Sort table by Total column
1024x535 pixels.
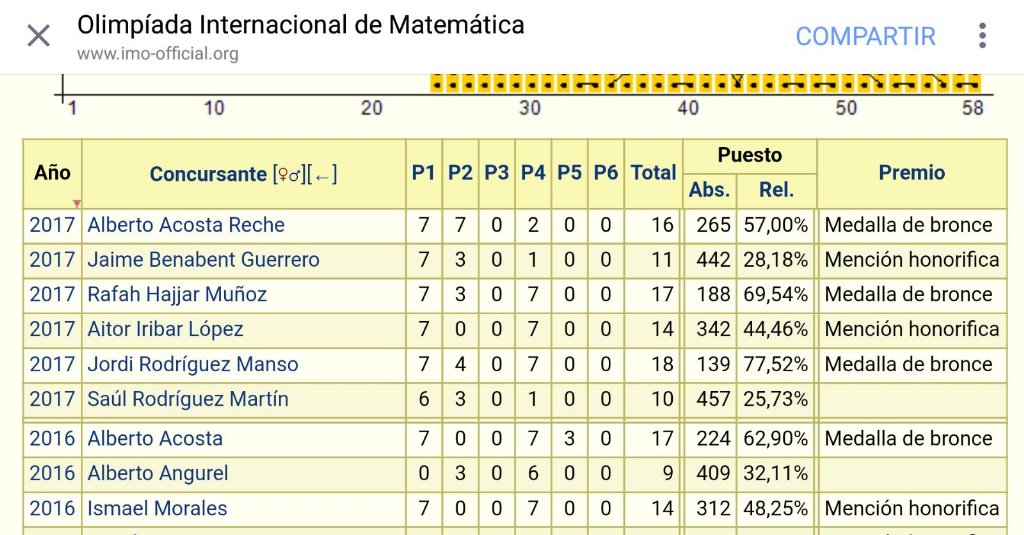653,172
